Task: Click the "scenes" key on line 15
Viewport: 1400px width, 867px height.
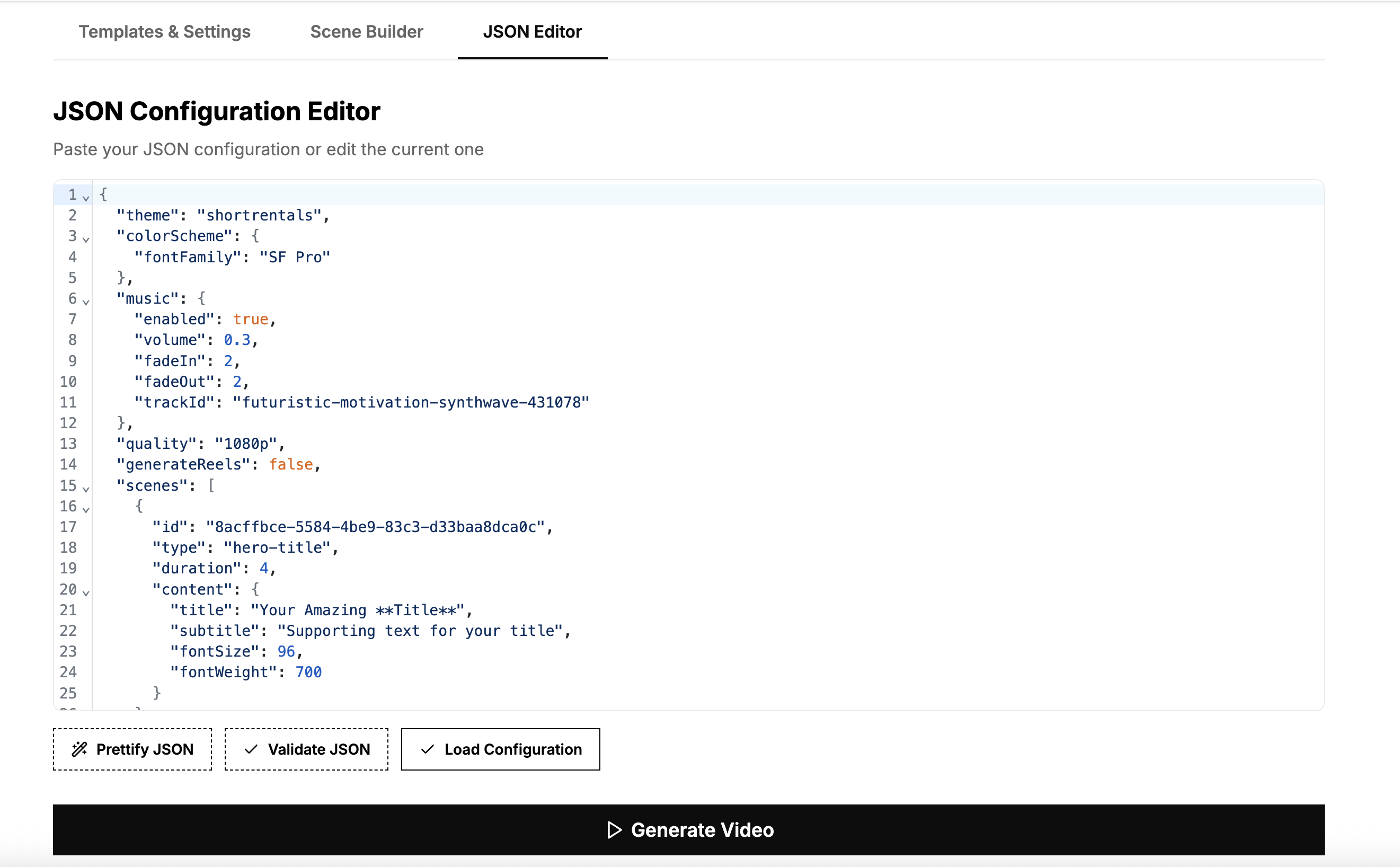Action: (x=152, y=485)
